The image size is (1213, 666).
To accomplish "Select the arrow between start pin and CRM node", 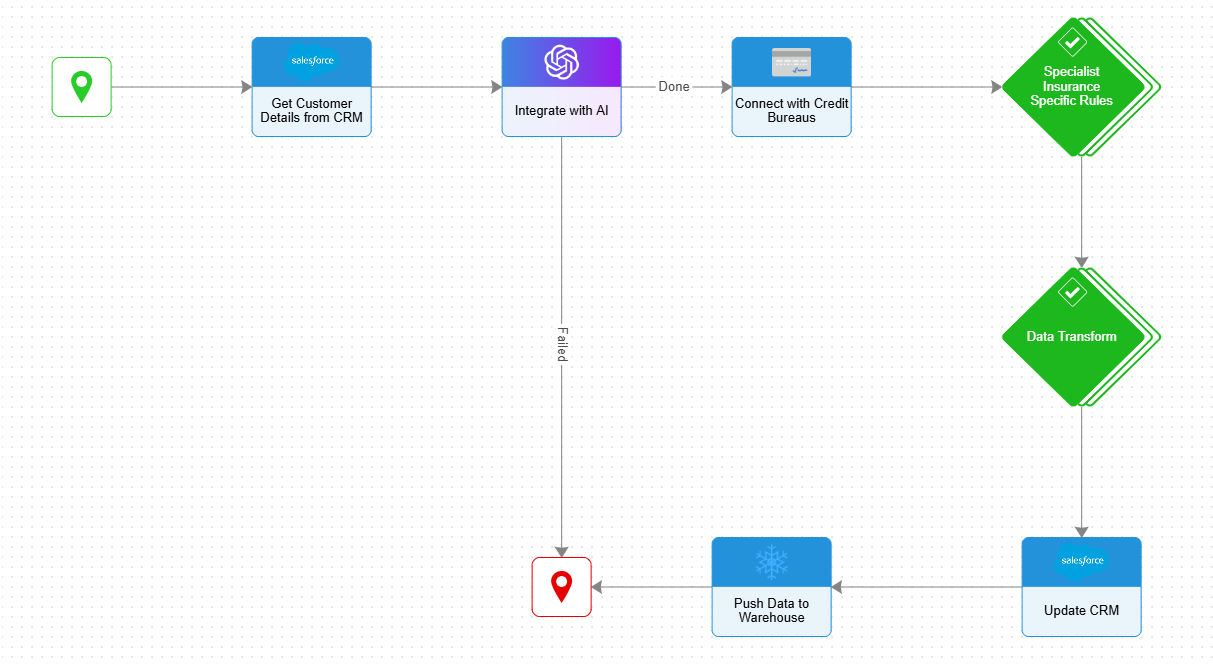I will coord(180,86).
